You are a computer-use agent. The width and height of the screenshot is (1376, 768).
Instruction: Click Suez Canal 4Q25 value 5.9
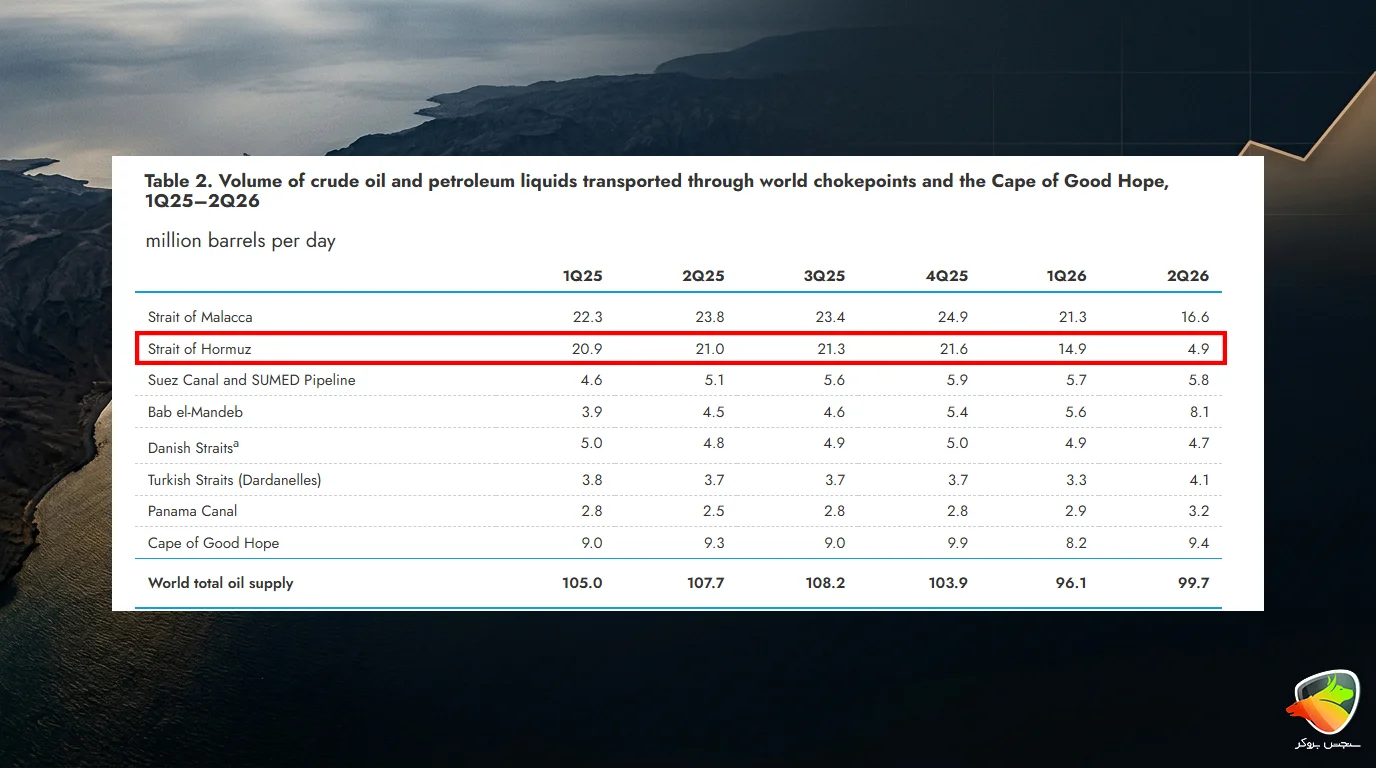[958, 380]
